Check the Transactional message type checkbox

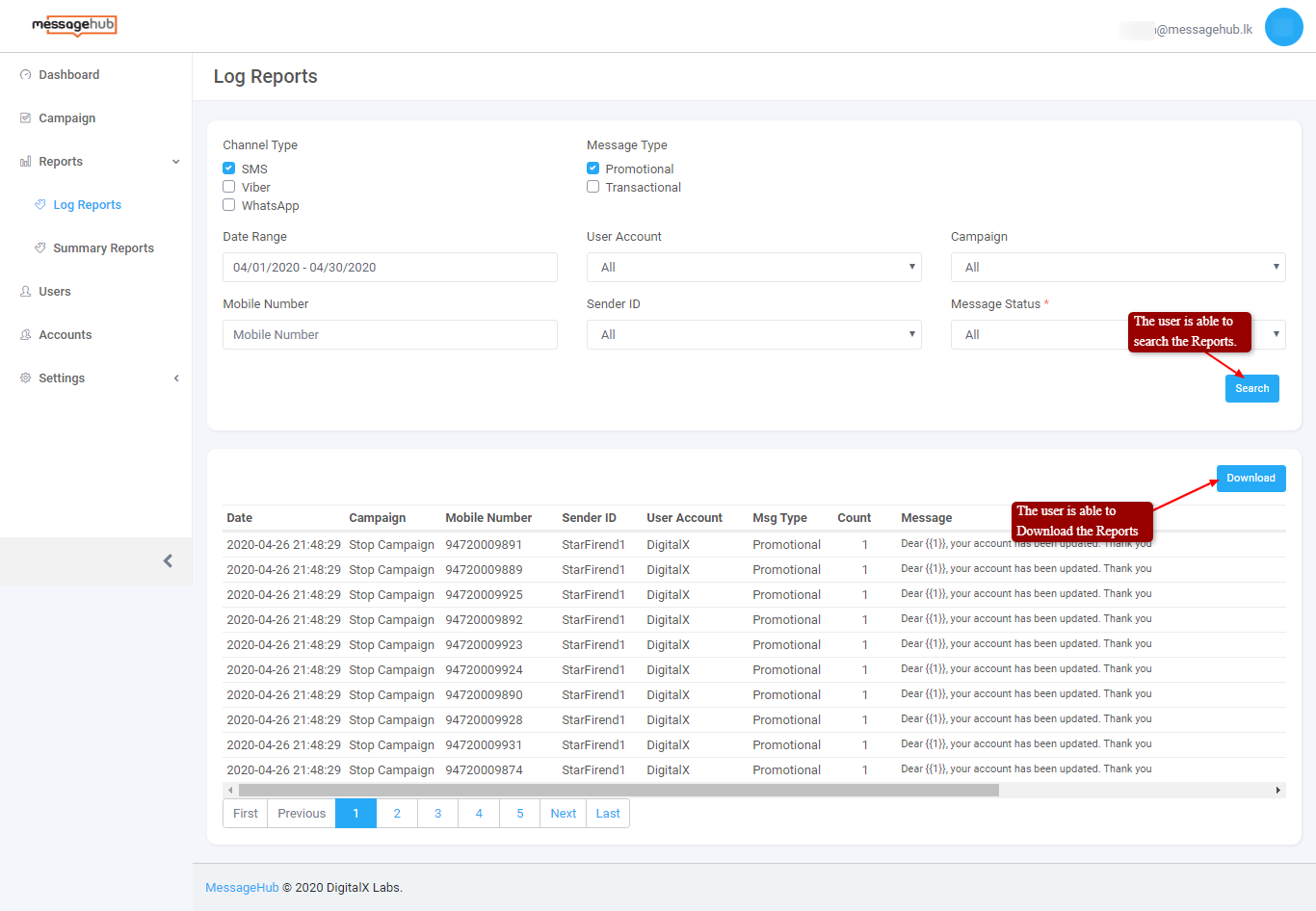(x=593, y=187)
